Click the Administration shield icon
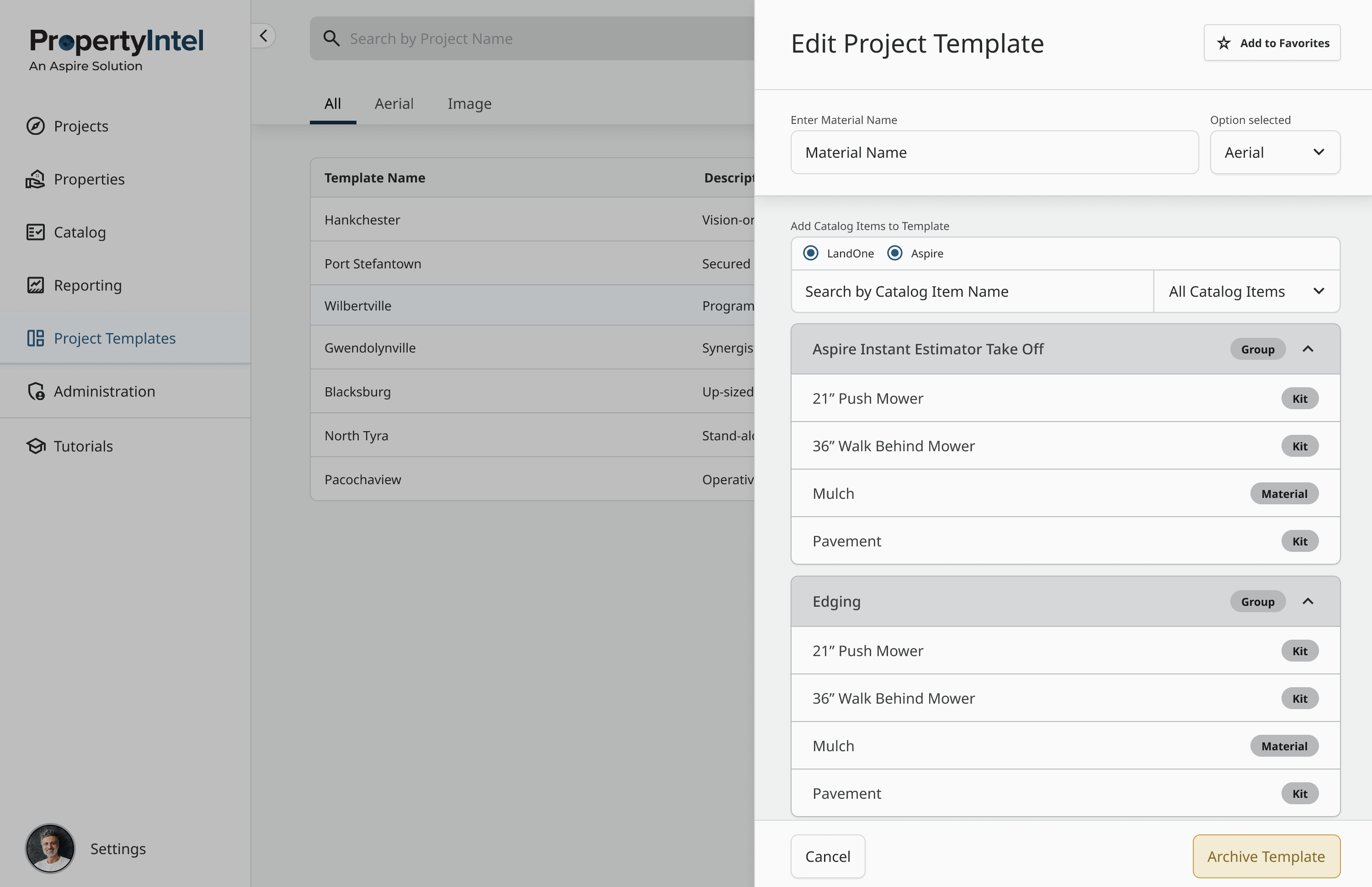Viewport: 1372px width, 887px height. [x=36, y=391]
